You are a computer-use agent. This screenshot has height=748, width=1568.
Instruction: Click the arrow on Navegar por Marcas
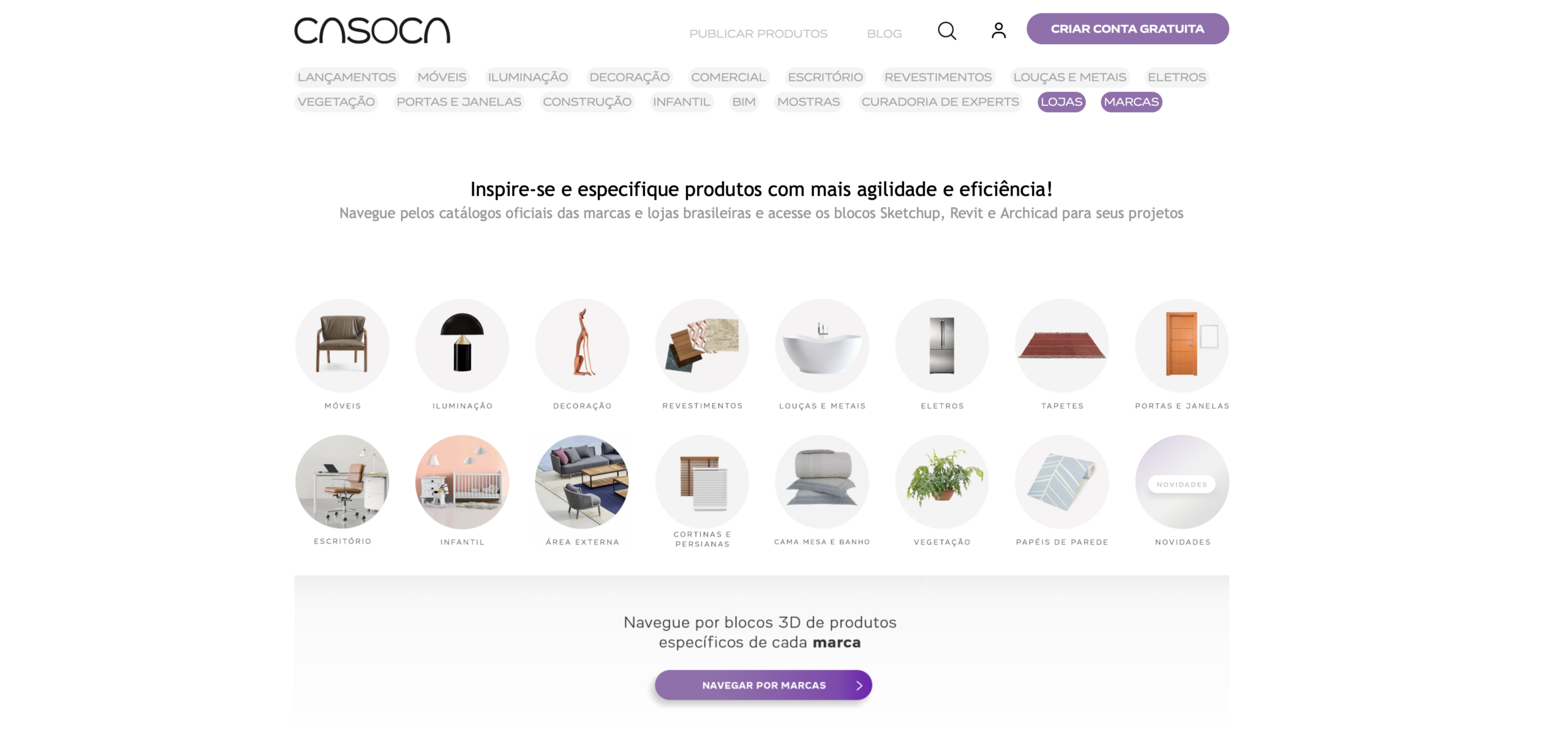[x=859, y=686]
